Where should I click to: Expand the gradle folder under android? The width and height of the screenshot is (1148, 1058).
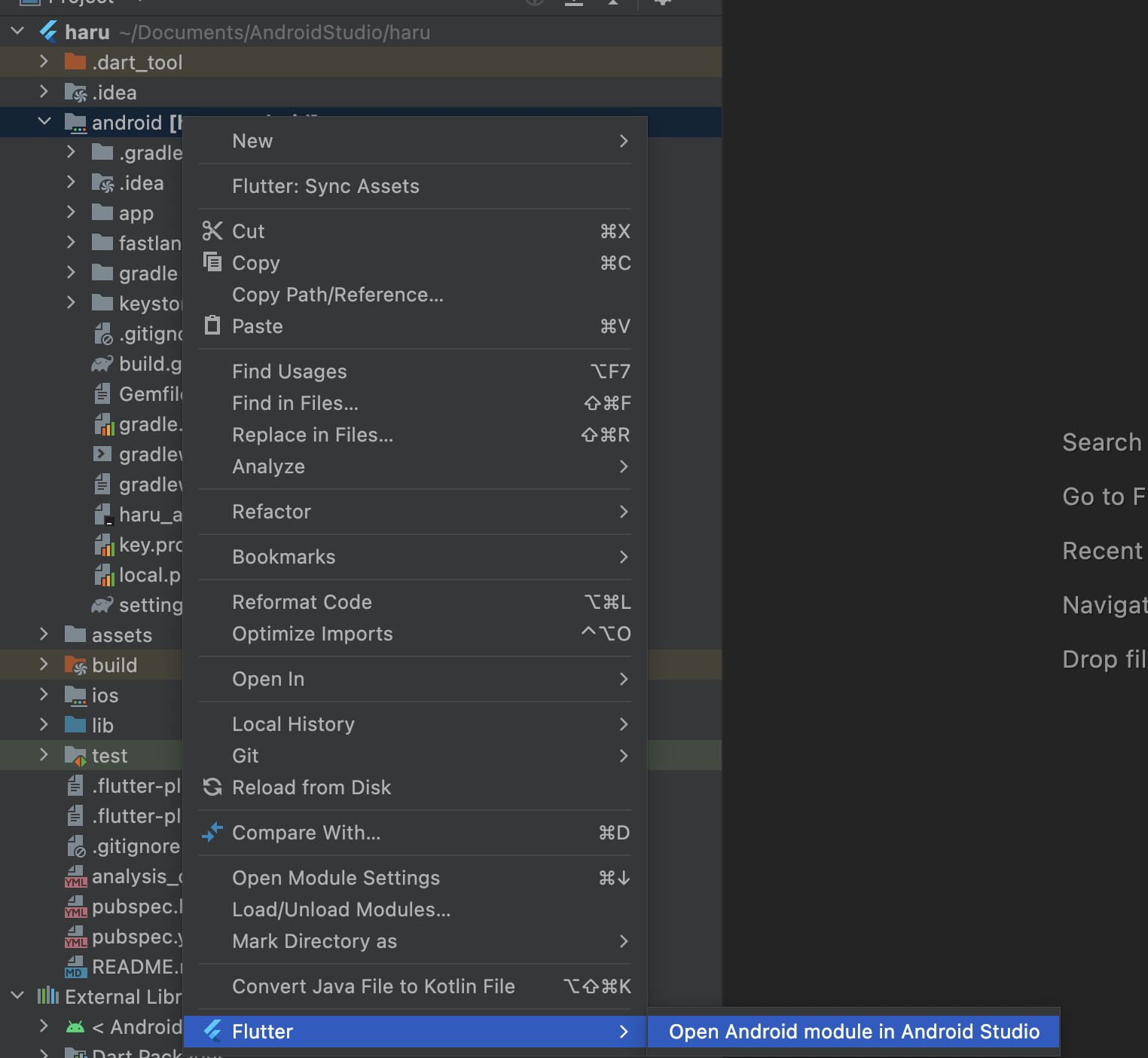pyautogui.click(x=71, y=273)
